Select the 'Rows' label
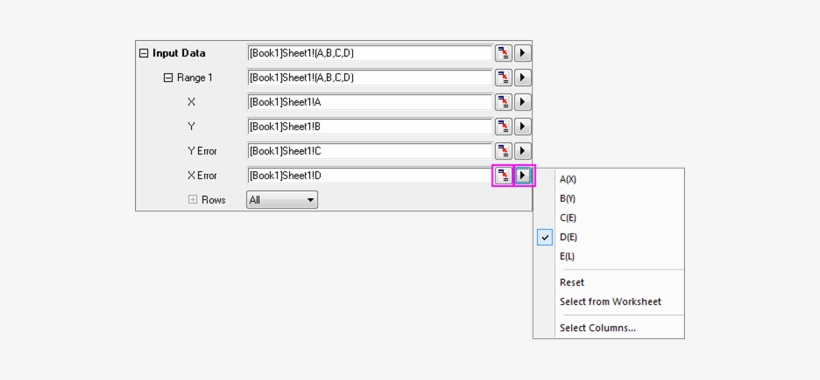 tap(213, 200)
